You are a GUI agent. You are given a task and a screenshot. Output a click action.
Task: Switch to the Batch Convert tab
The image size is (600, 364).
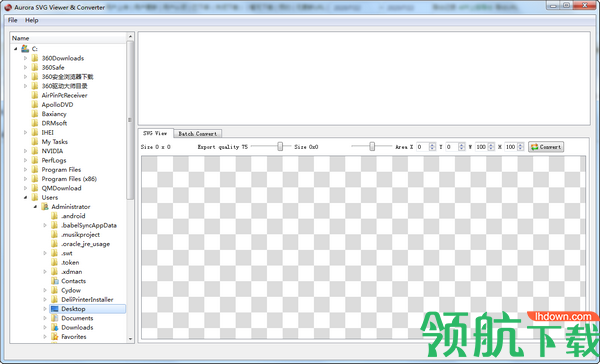pos(197,134)
